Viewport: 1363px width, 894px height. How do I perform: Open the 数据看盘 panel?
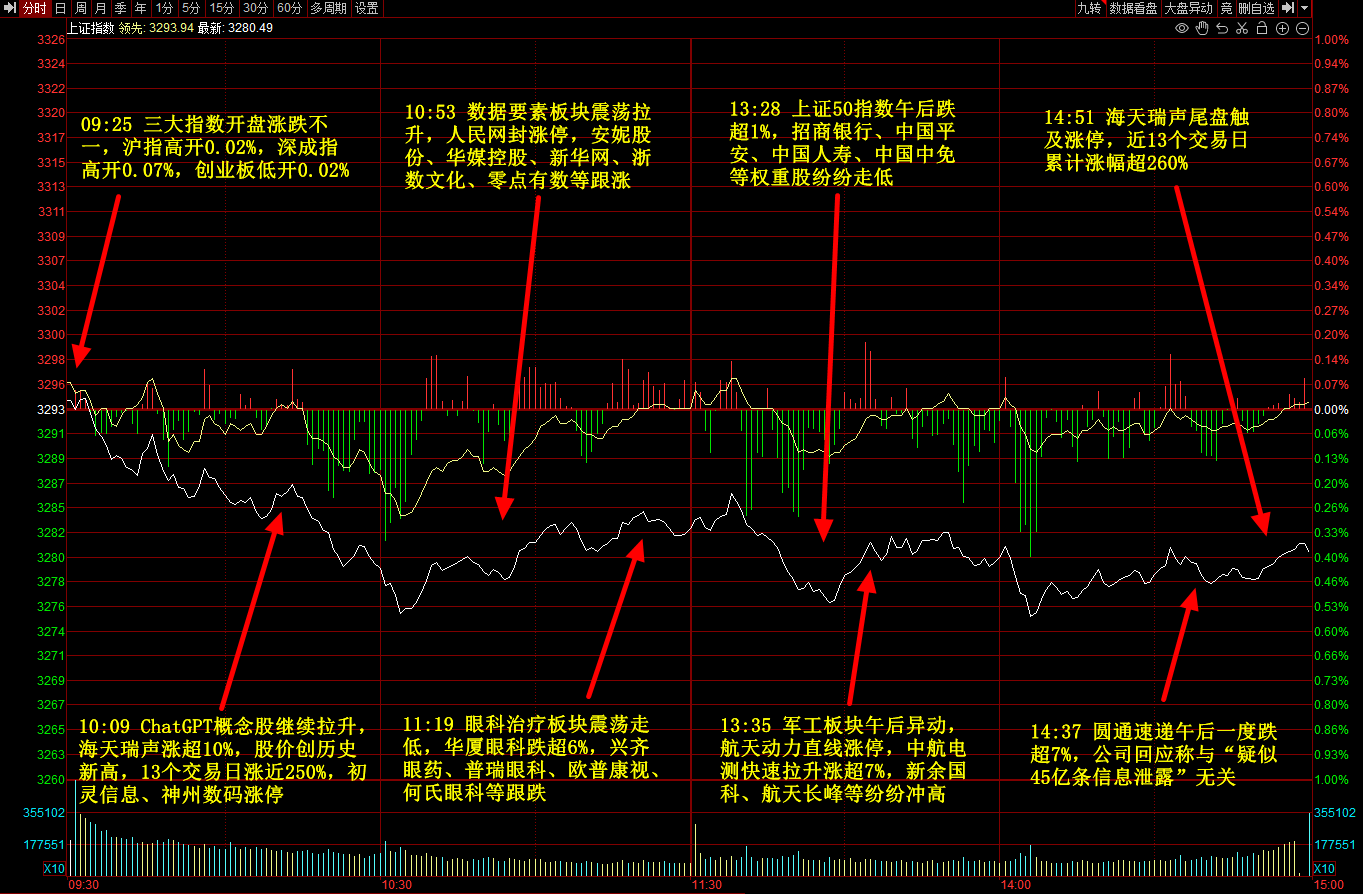tap(1133, 8)
